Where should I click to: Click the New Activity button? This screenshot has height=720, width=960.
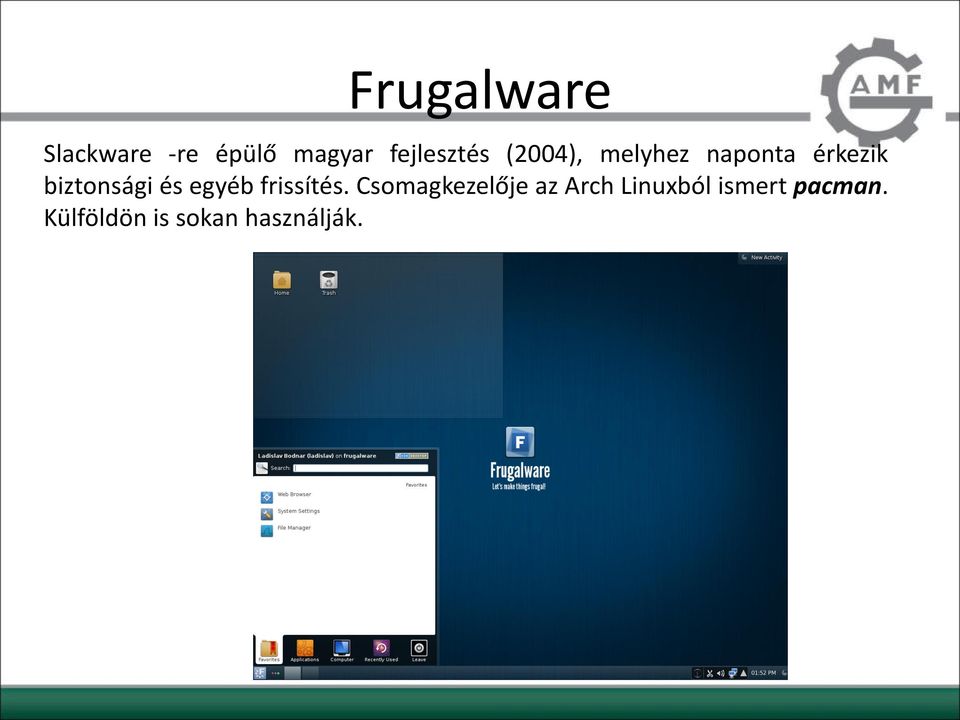pyautogui.click(x=762, y=258)
